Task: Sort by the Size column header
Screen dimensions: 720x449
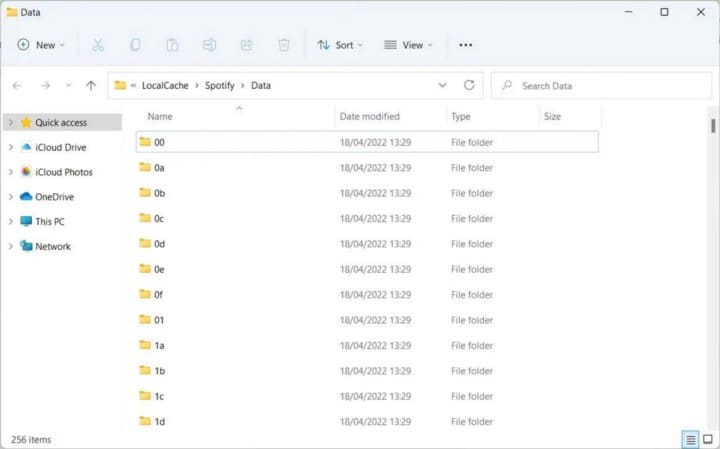Action: tap(570, 117)
